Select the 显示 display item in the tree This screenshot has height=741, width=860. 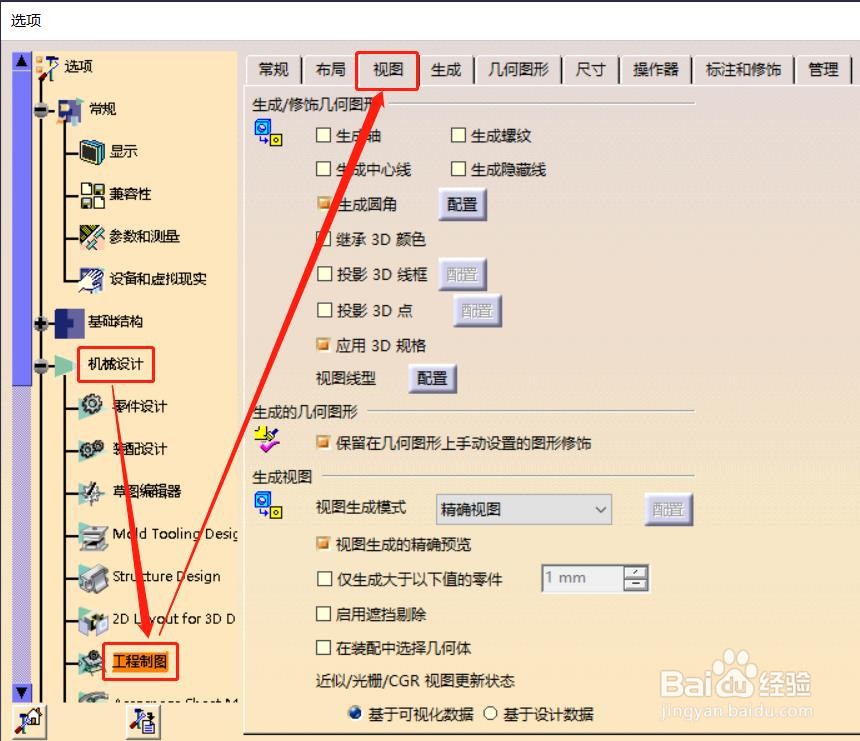[x=124, y=152]
